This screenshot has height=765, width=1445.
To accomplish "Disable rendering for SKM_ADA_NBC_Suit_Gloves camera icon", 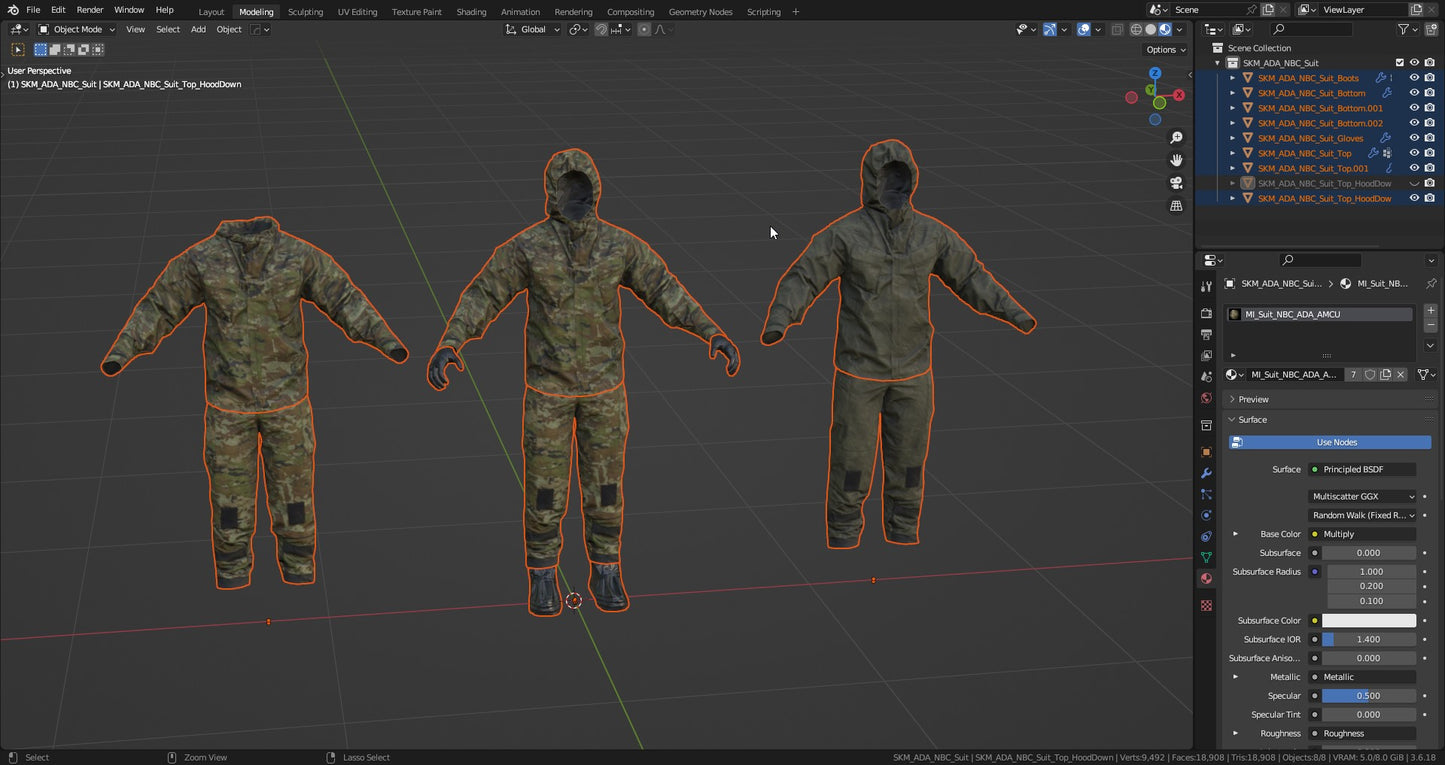I will pyautogui.click(x=1429, y=138).
